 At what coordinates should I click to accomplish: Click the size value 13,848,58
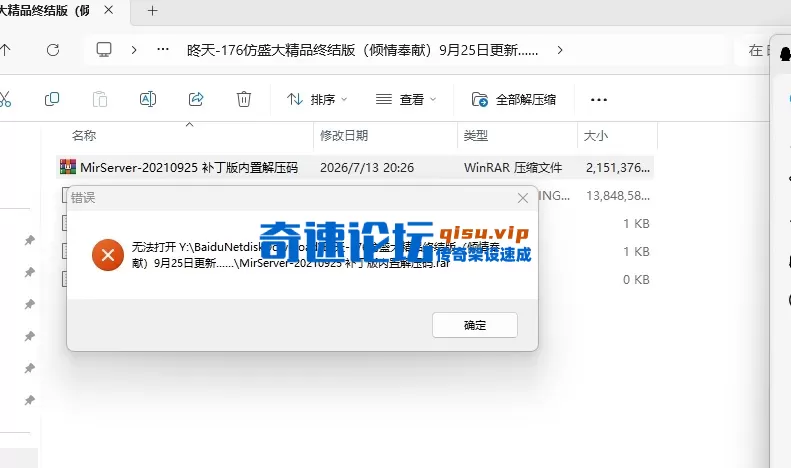click(x=617, y=196)
